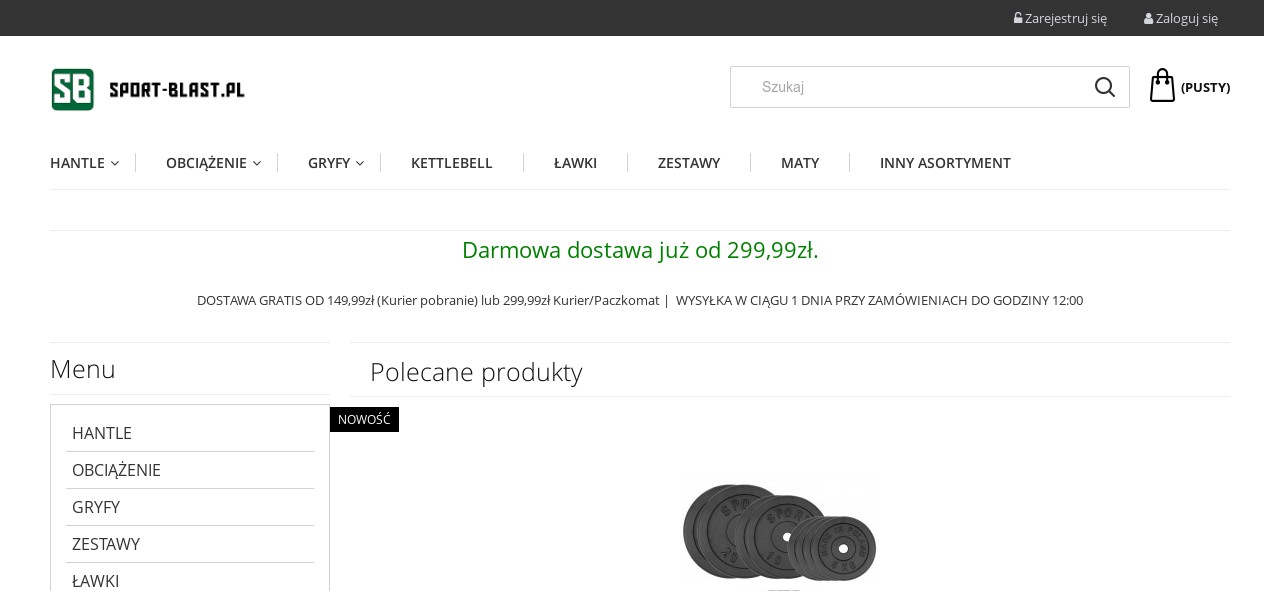The image size is (1264, 591).
Task: Click the padlock register icon
Action: (x=1018, y=18)
